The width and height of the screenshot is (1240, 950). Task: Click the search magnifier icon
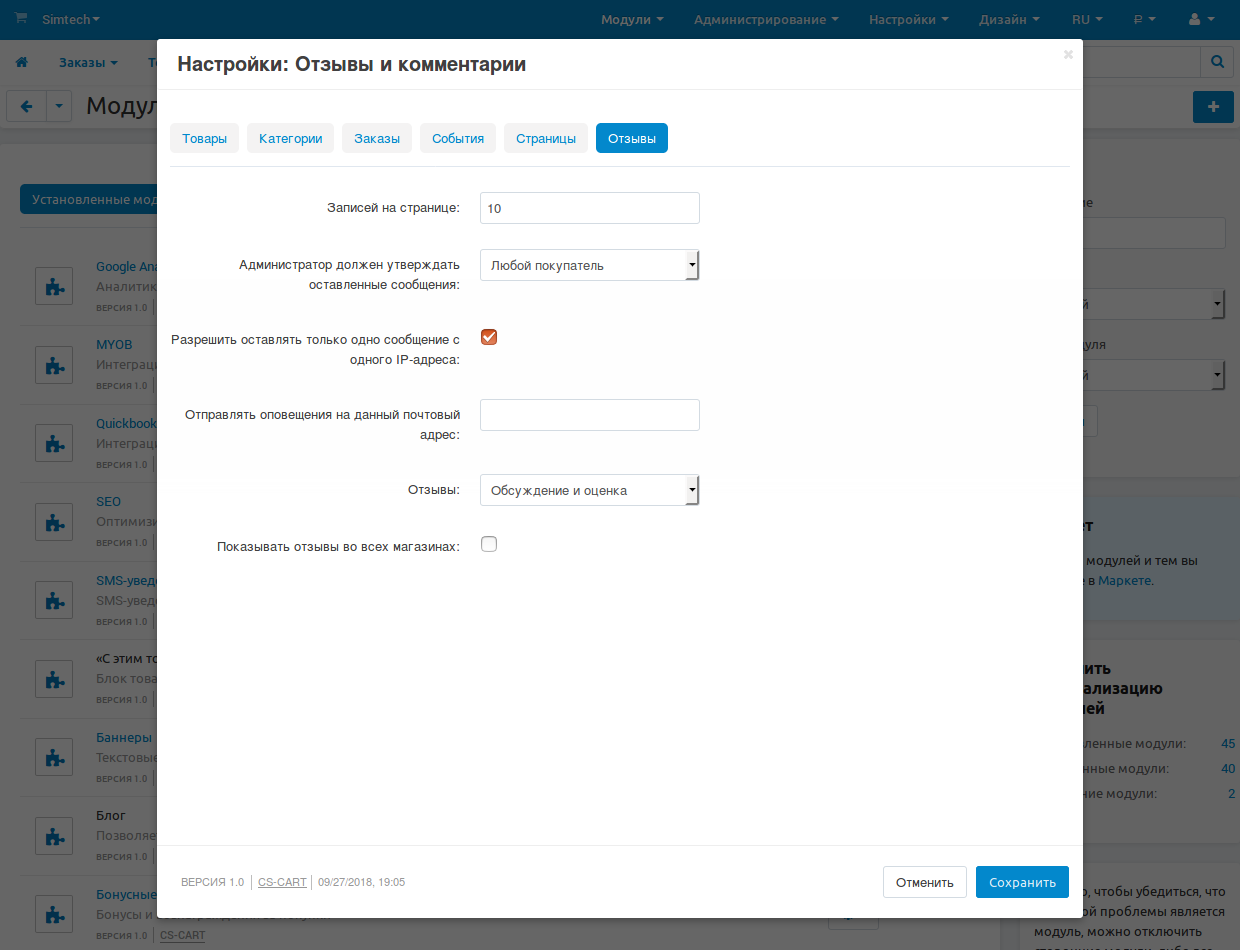coord(1217,62)
